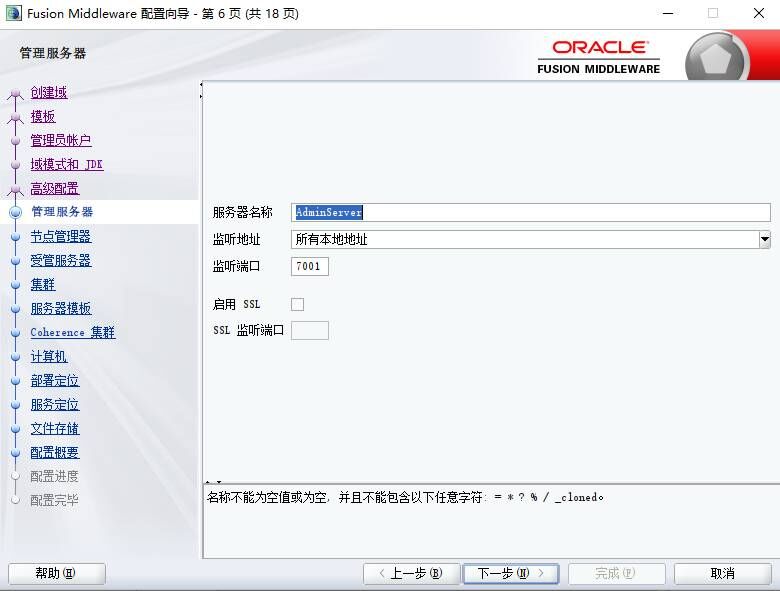Click the 监听端口 7001 field

click(309, 266)
